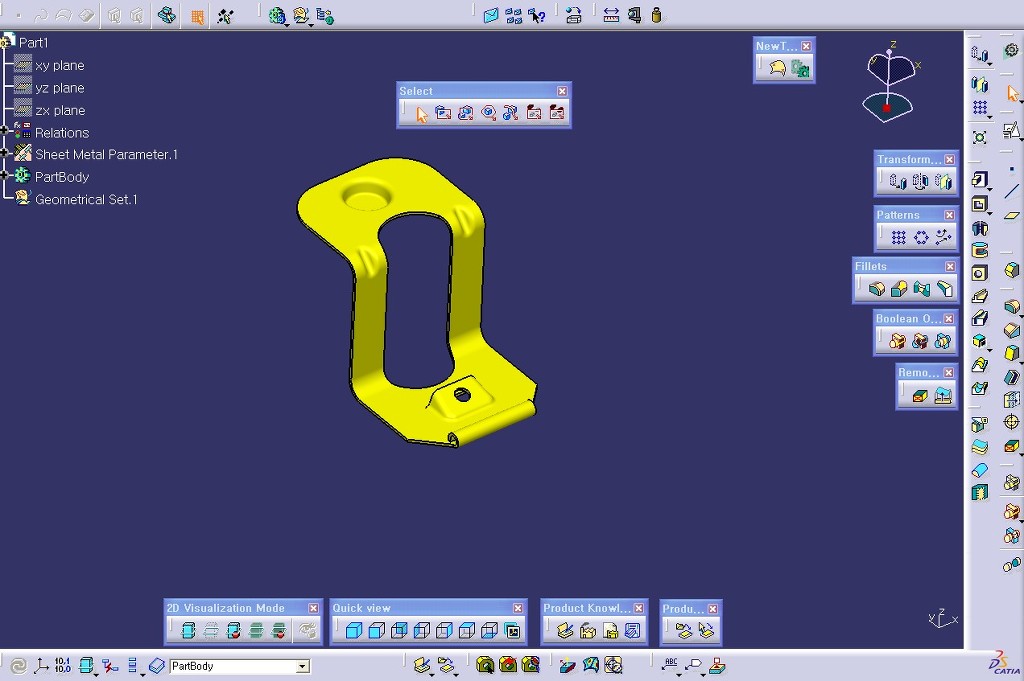Click first cube icon in Quick view toolbar
This screenshot has height=681, width=1024.
pyautogui.click(x=353, y=631)
